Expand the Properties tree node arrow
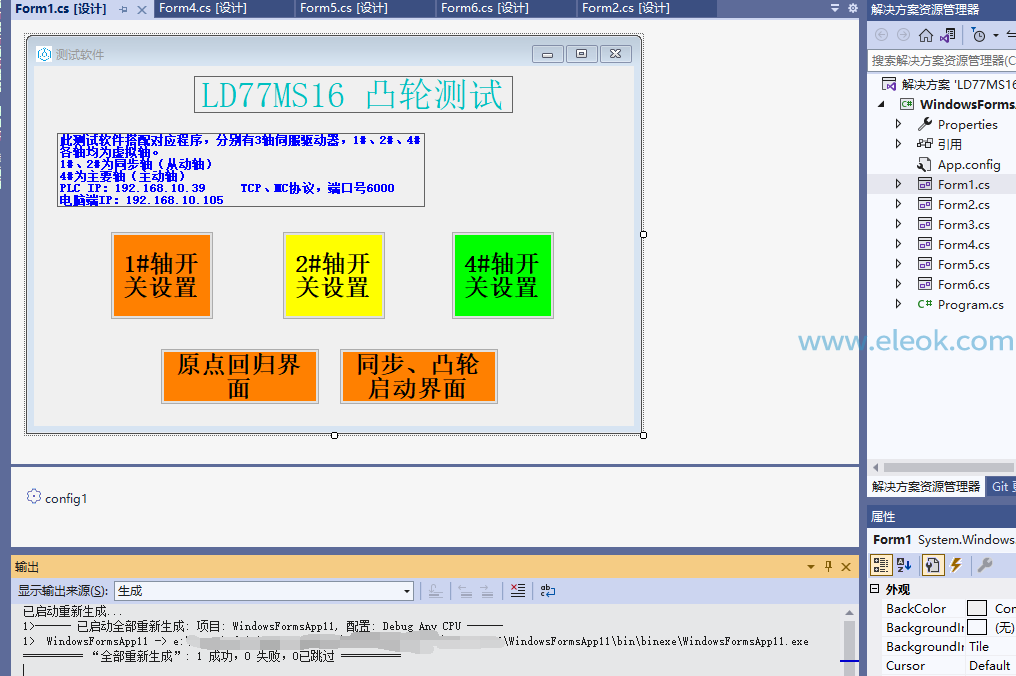The width and height of the screenshot is (1016, 676). coord(898,124)
